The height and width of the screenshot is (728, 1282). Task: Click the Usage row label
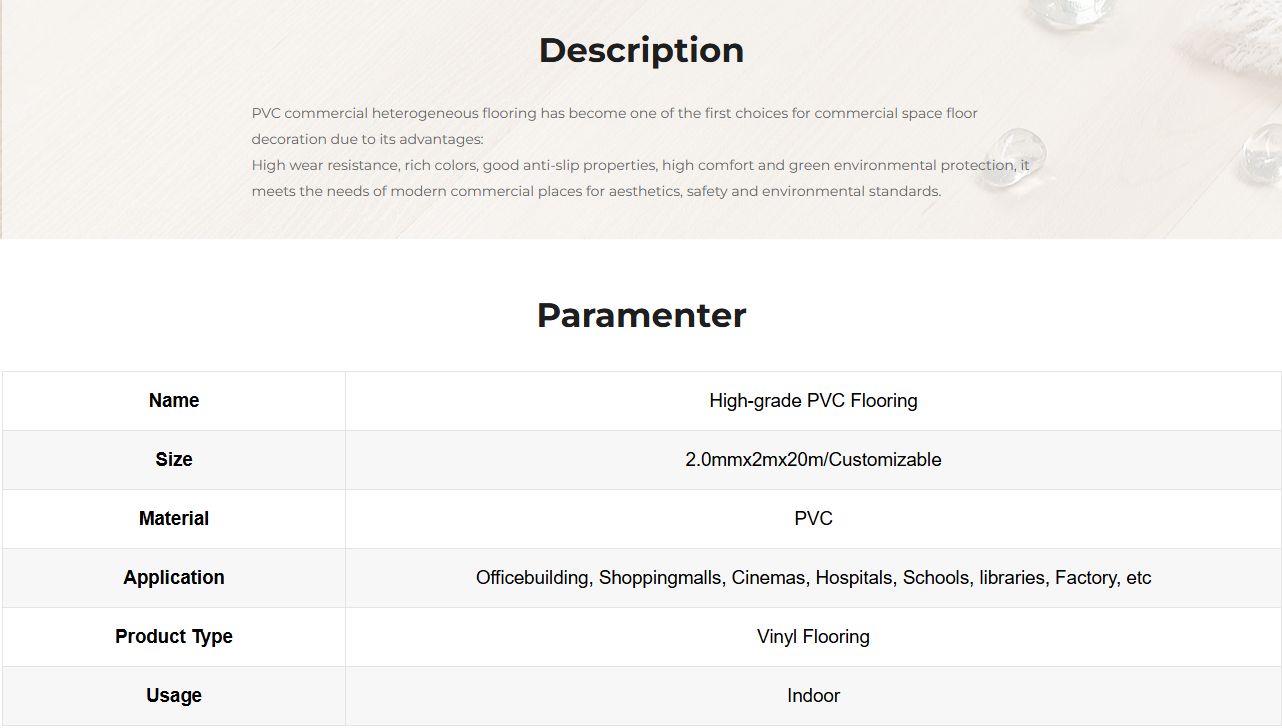[x=174, y=696]
